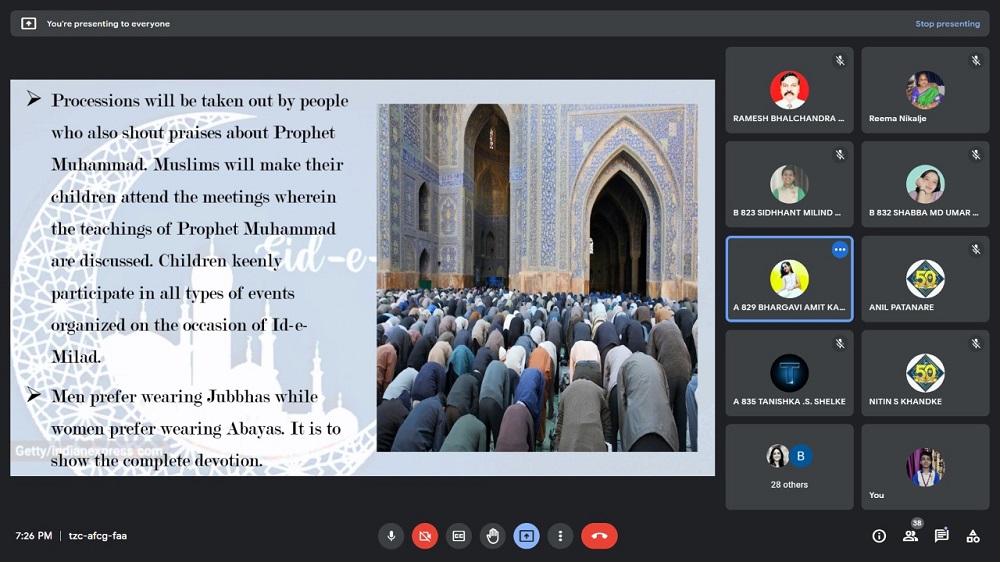Open more options three-dot menu
The width and height of the screenshot is (1000, 562).
tap(560, 536)
